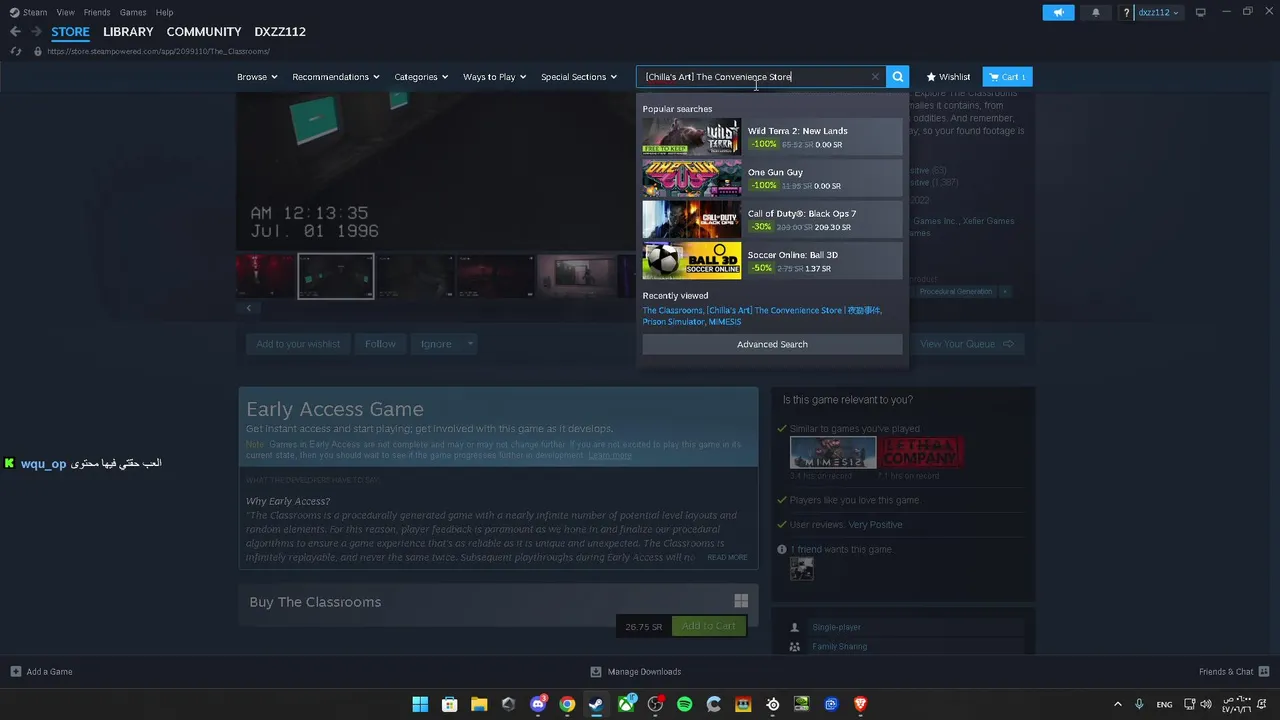Open the Steam menu
This screenshot has height=720, width=1280.
click(x=28, y=12)
